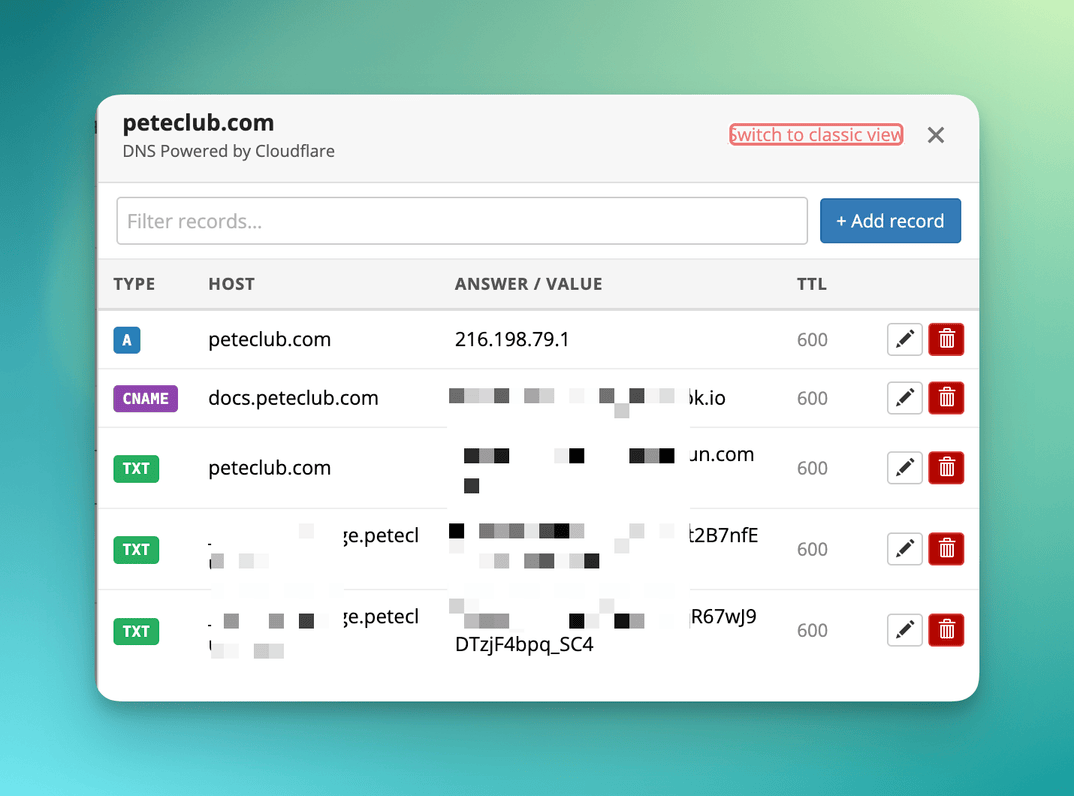Delete the TXT record ending in un.com
Screen dimensions: 1074x796
point(946,468)
